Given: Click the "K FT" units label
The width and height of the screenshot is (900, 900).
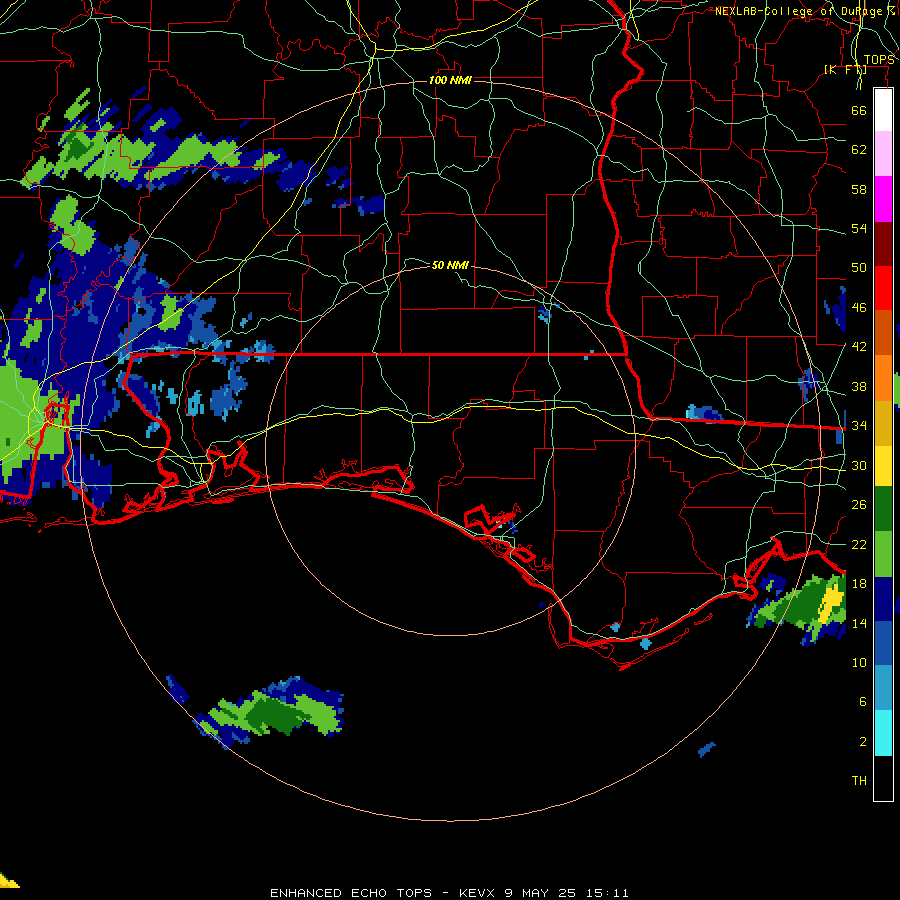Looking at the screenshot, I should click(845, 70).
